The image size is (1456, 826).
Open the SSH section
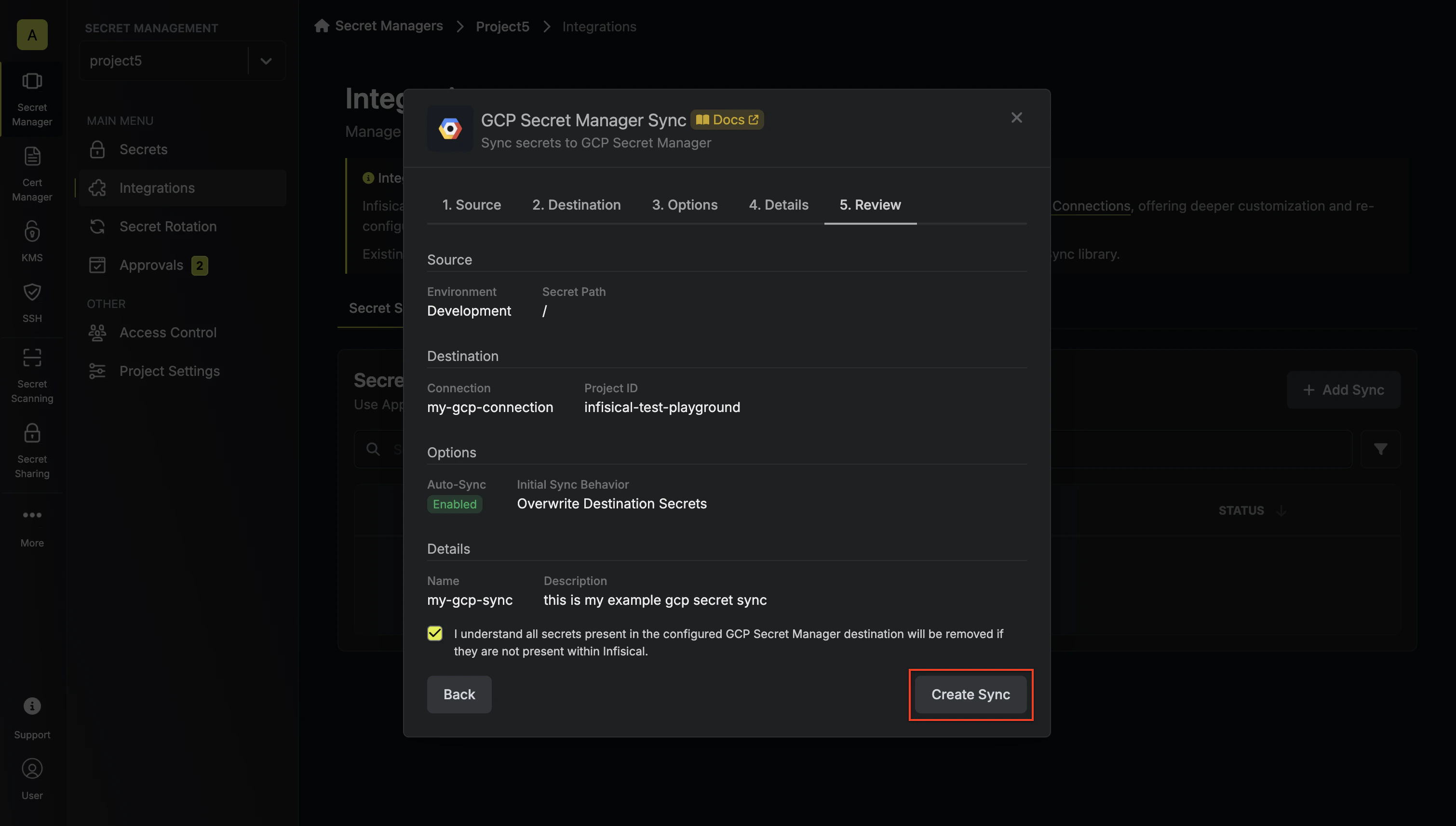[x=32, y=302]
